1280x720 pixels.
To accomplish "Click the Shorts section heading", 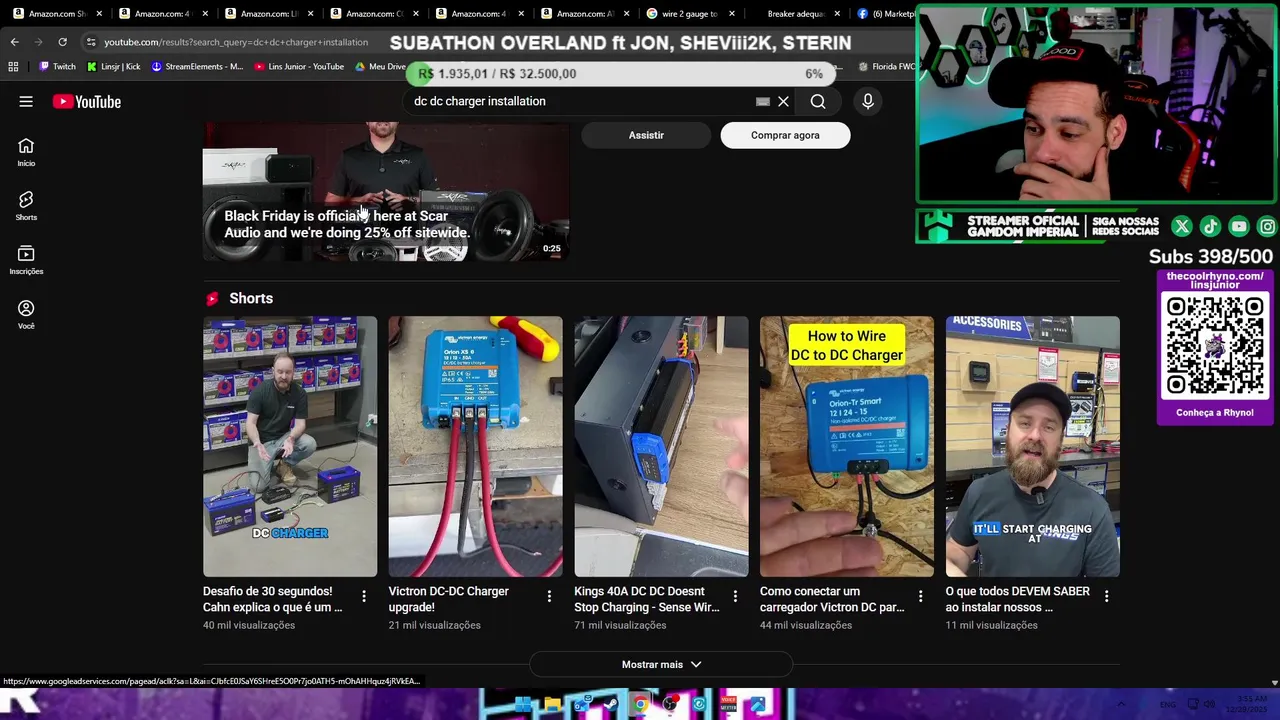I will (251, 298).
